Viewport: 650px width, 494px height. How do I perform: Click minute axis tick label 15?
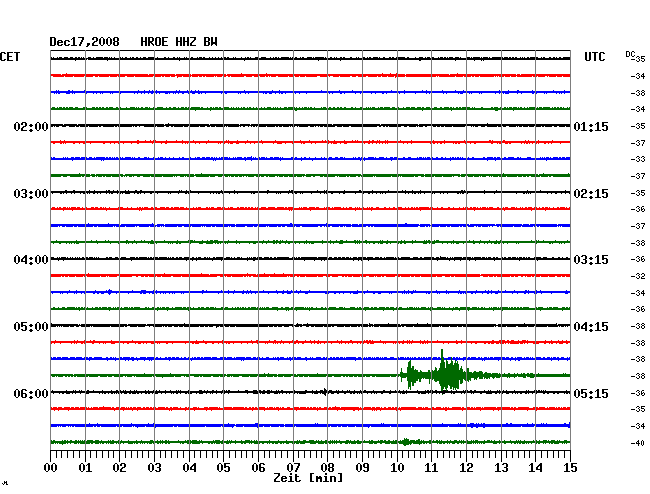[570, 467]
